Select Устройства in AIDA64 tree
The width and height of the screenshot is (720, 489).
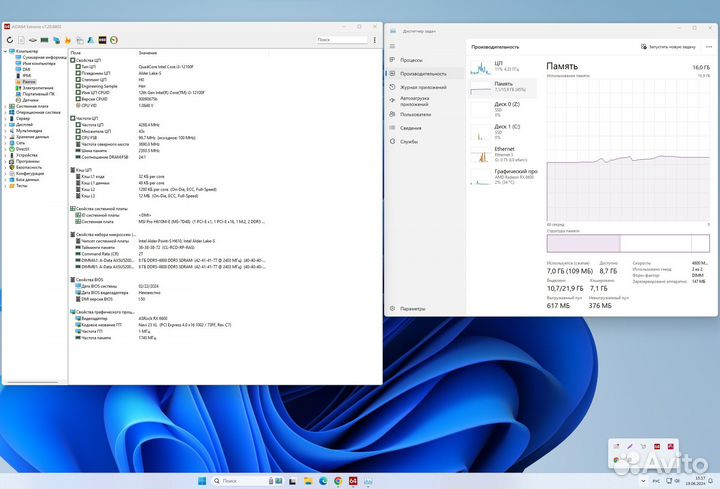pyautogui.click(x=23, y=155)
